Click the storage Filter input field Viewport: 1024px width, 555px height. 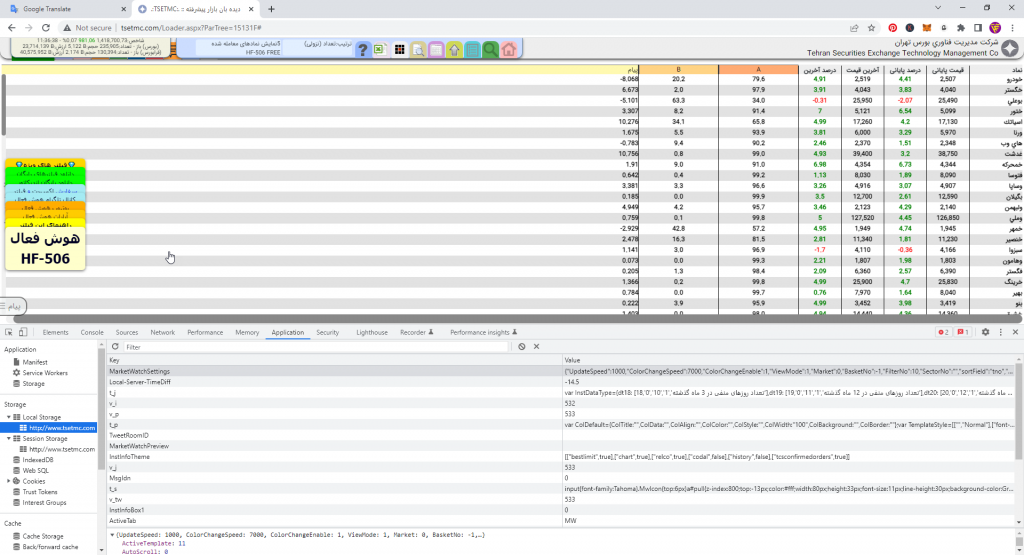[x=300, y=346]
